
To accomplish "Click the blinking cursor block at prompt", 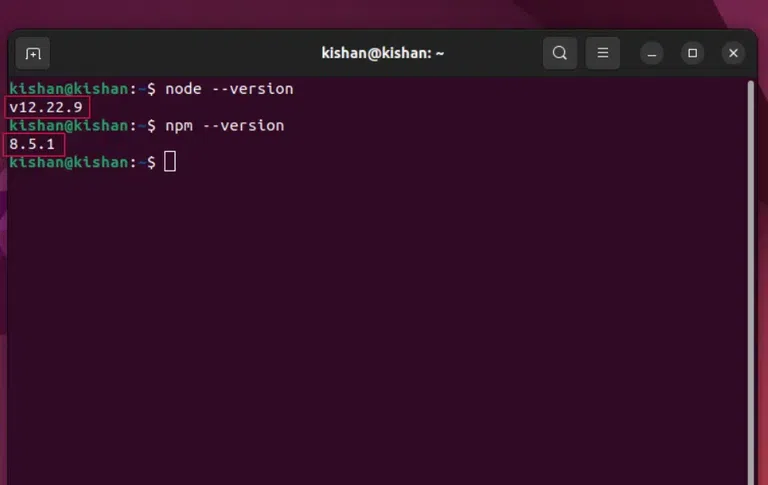I will 170,162.
